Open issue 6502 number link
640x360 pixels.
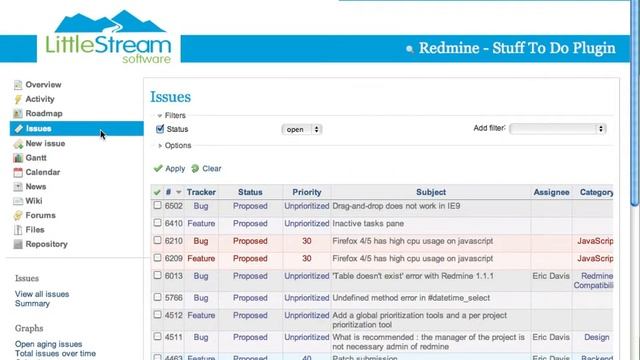click(173, 206)
